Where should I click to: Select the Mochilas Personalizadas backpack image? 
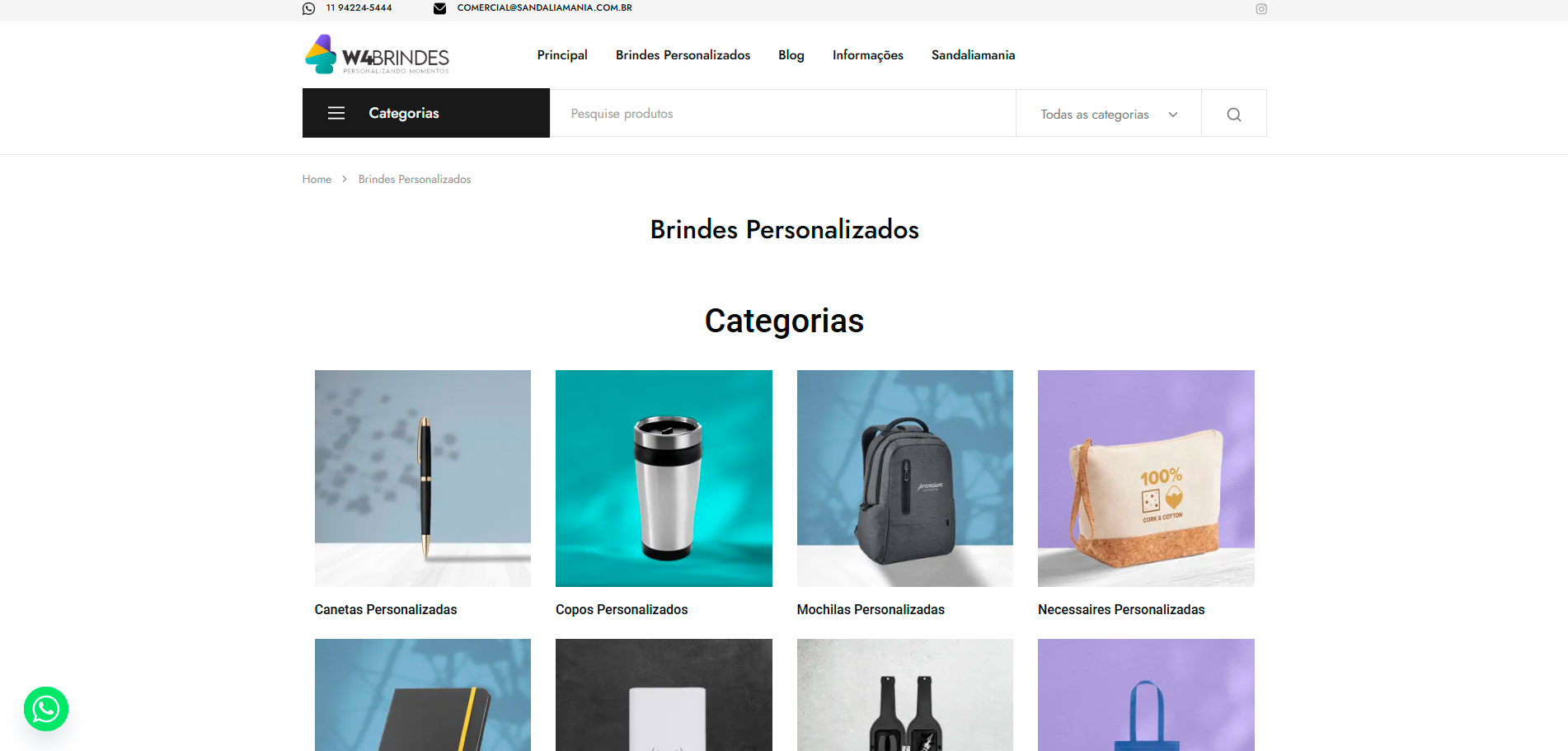(x=904, y=478)
